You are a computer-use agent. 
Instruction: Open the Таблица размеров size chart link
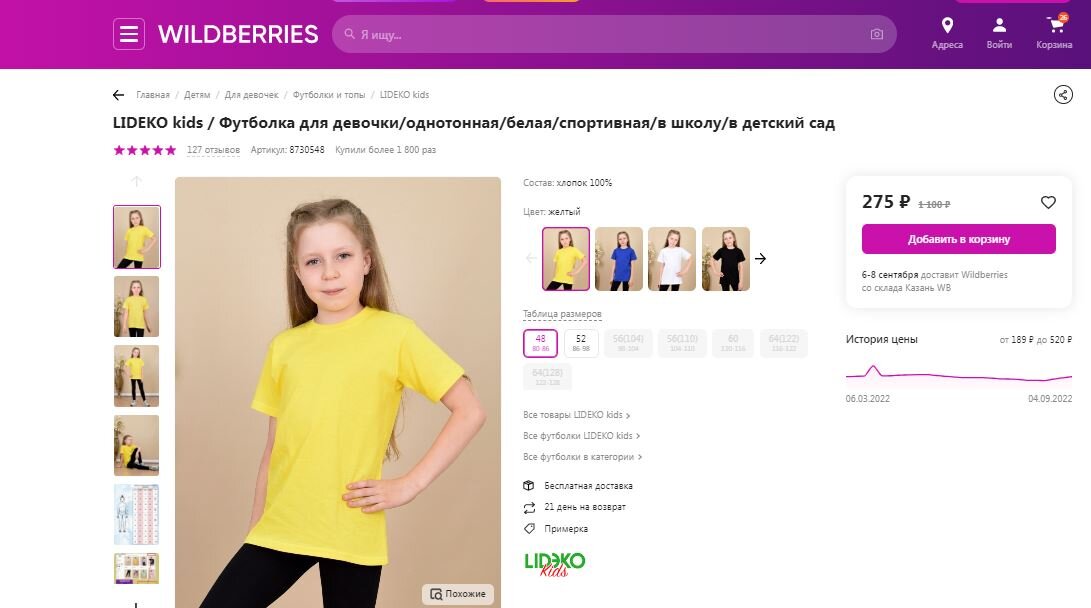point(562,314)
